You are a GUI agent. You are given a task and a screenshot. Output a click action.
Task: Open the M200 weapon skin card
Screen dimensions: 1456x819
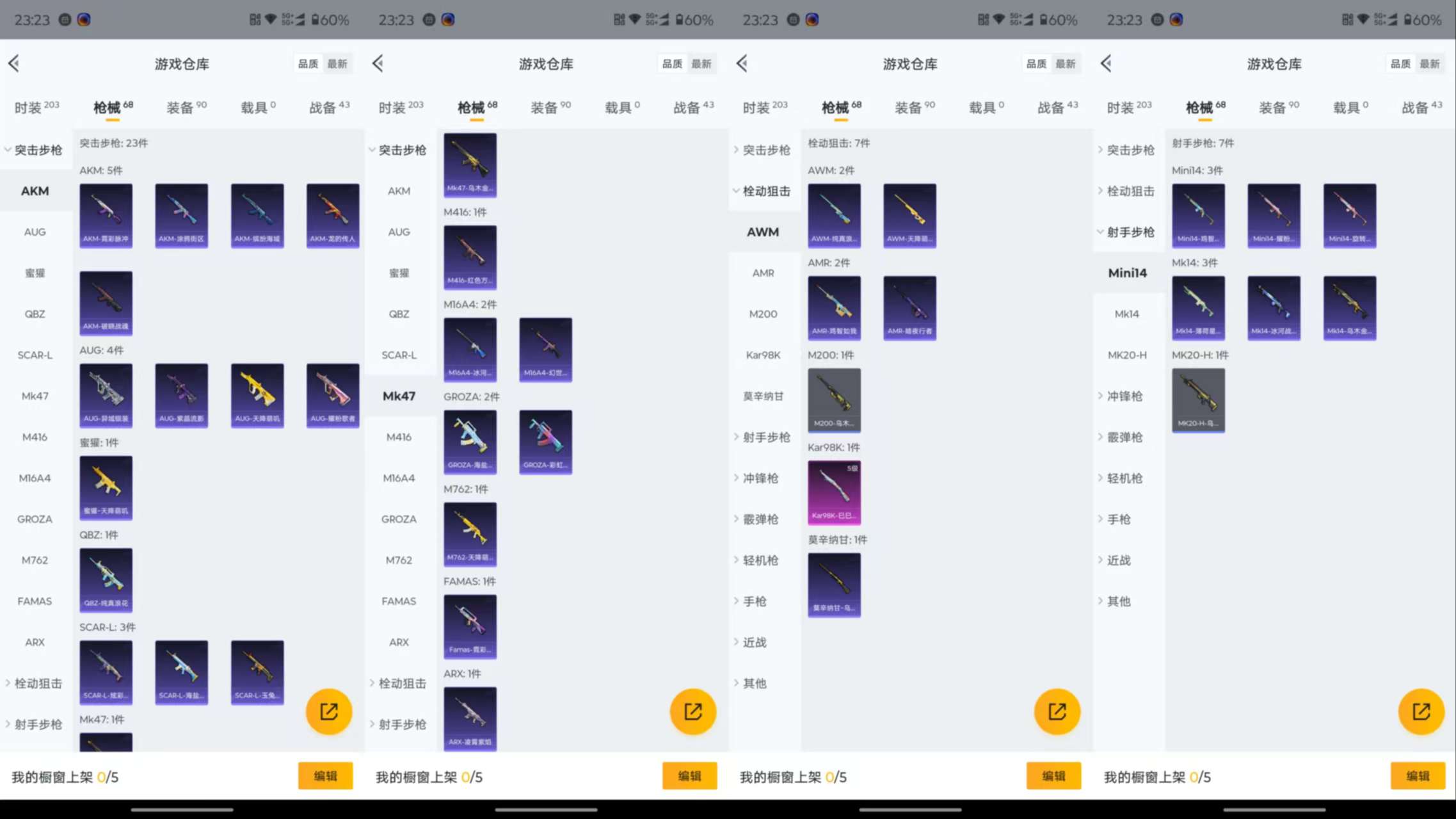pyautogui.click(x=834, y=400)
